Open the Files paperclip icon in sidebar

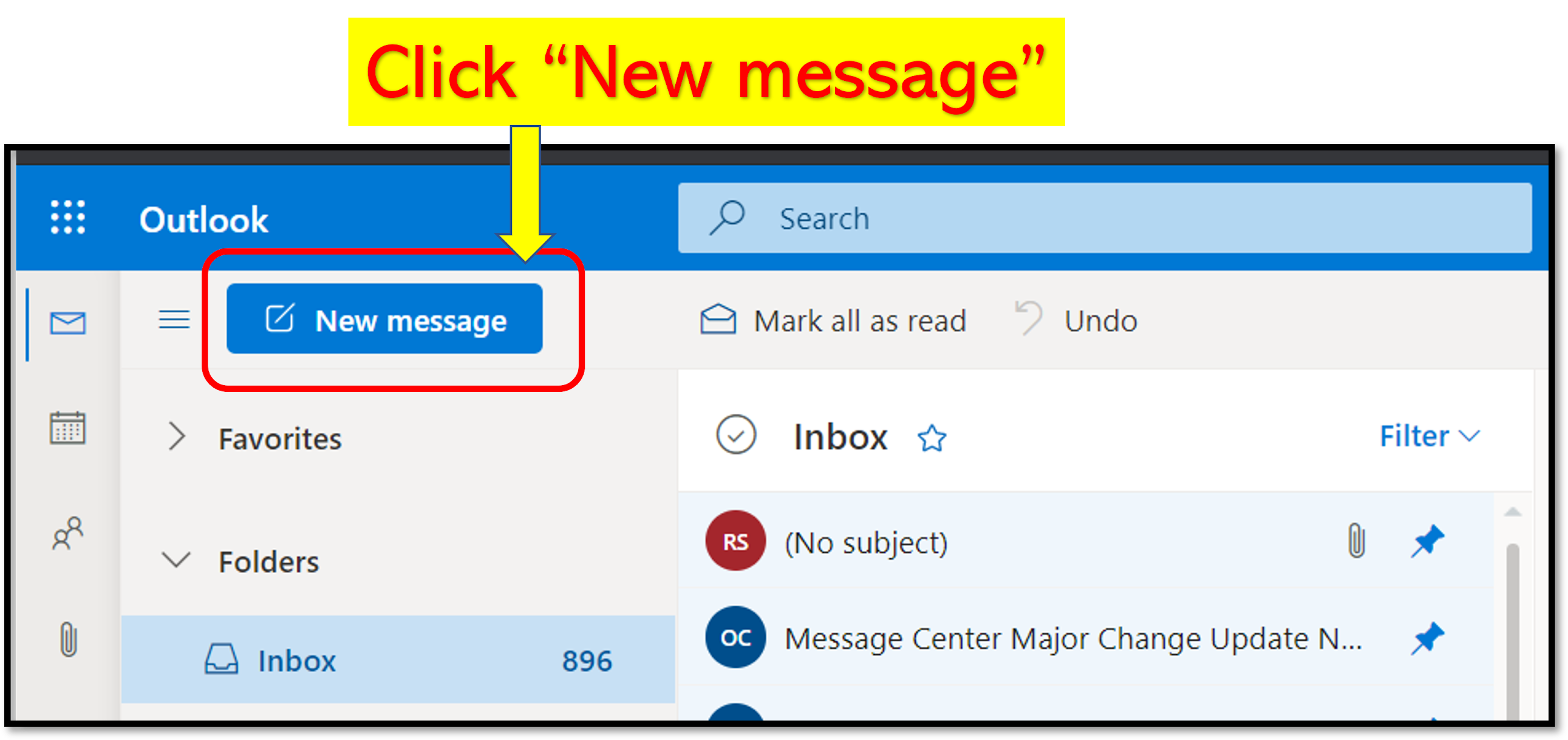point(69,639)
